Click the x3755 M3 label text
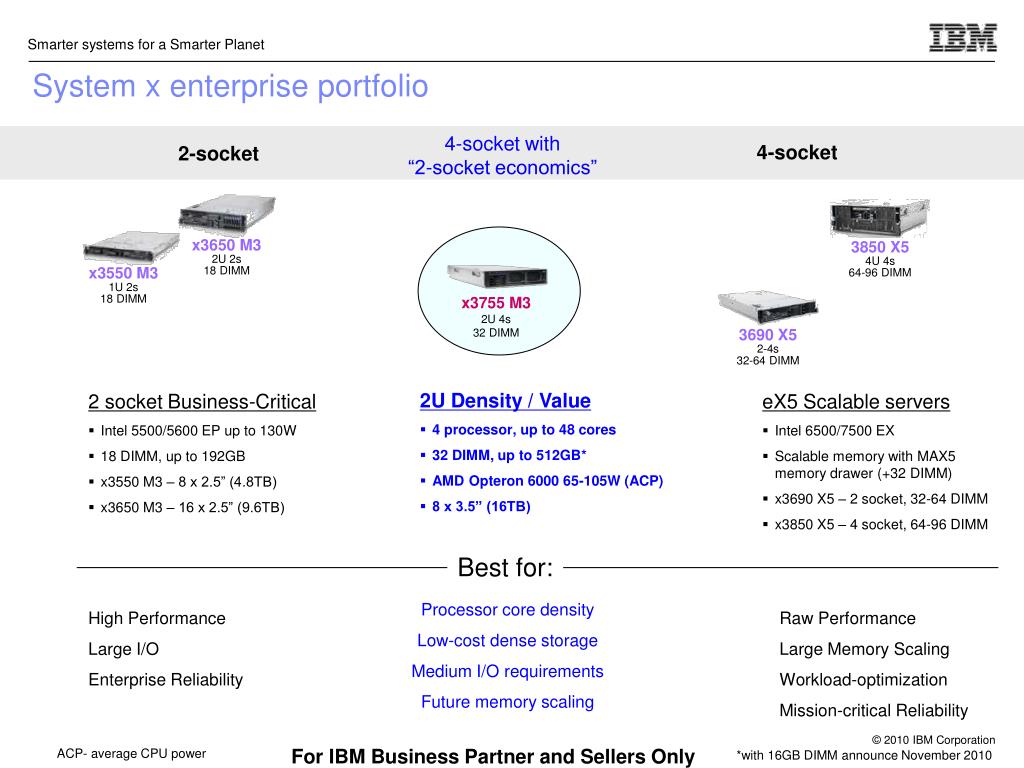The width and height of the screenshot is (1024, 768). coord(496,303)
